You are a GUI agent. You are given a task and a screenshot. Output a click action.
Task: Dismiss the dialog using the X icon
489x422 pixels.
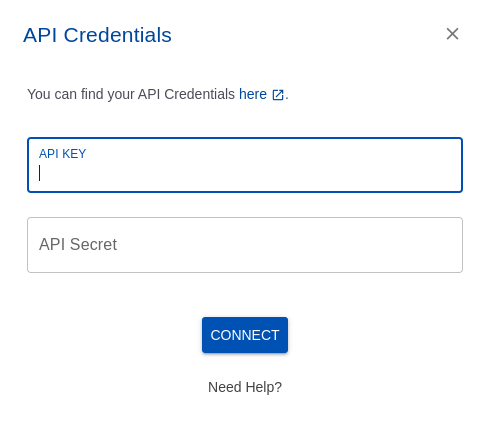[452, 34]
